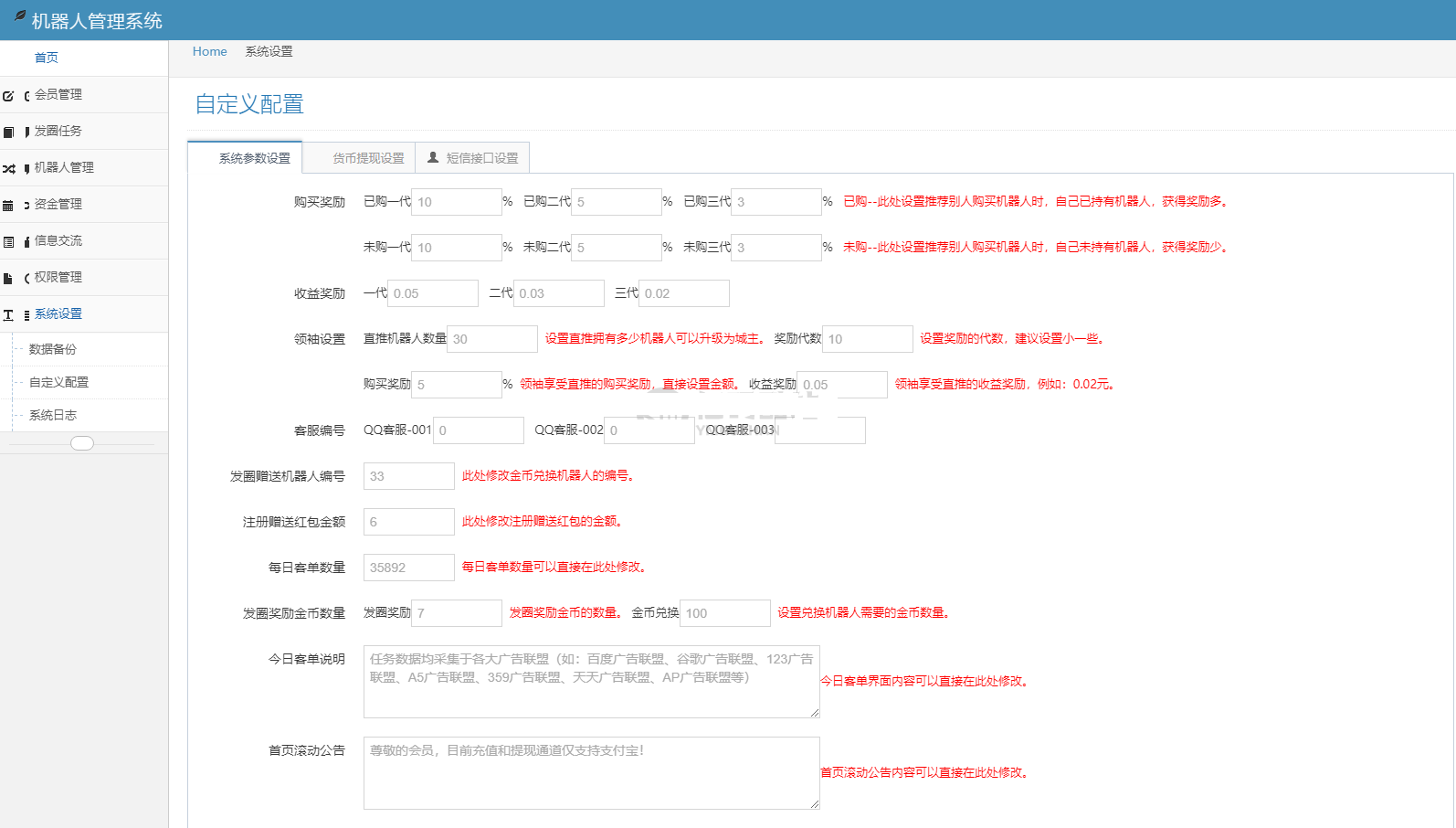Click the text icon beside 系统设置
This screenshot has height=828, width=1456.
(8, 314)
